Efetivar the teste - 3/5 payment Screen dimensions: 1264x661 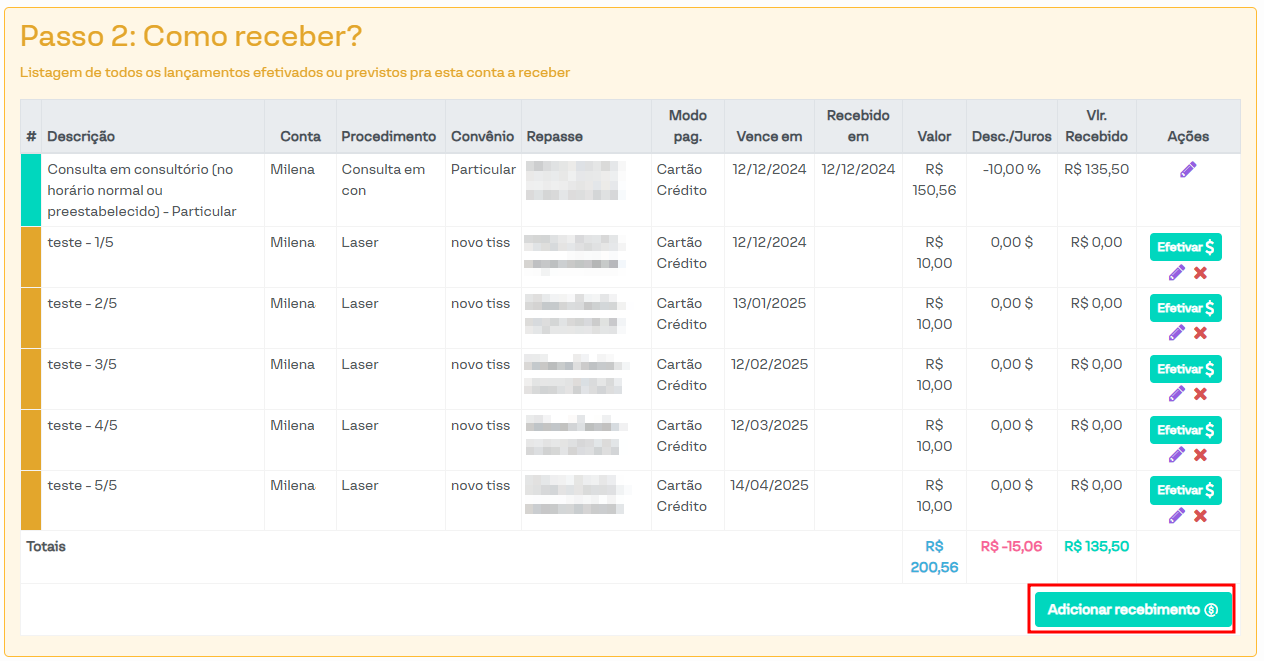[x=1185, y=369]
